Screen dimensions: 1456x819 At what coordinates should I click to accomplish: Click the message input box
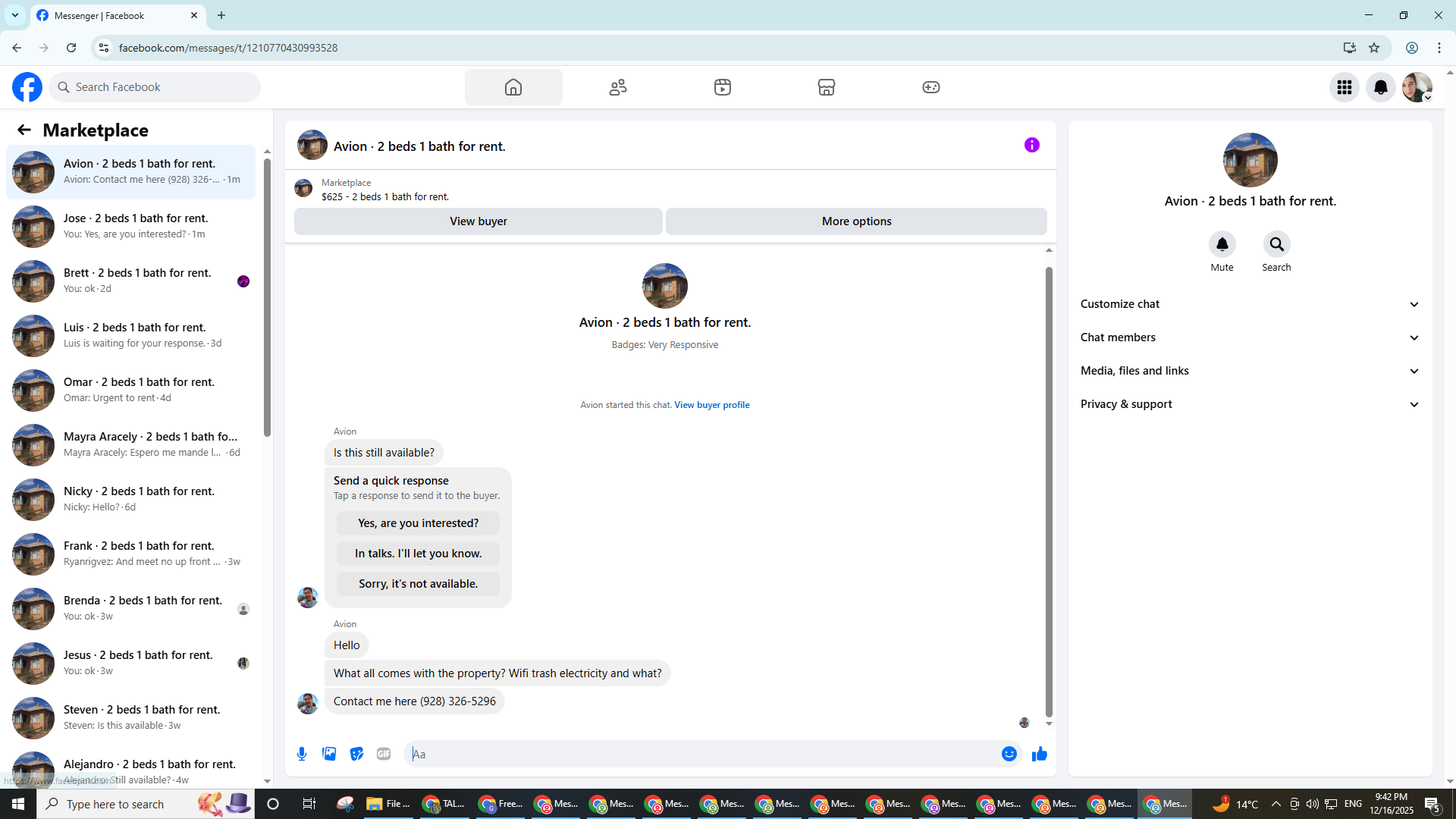(x=701, y=754)
